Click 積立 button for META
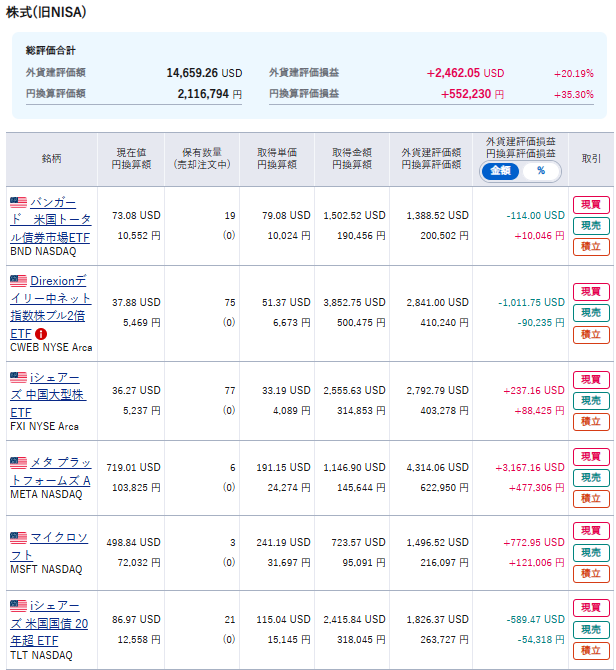Screen dimensions: 616x670 (591, 499)
